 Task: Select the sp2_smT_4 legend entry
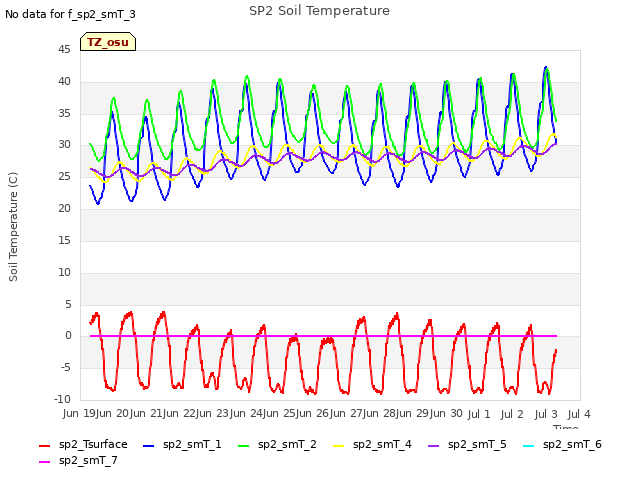pyautogui.click(x=372, y=444)
